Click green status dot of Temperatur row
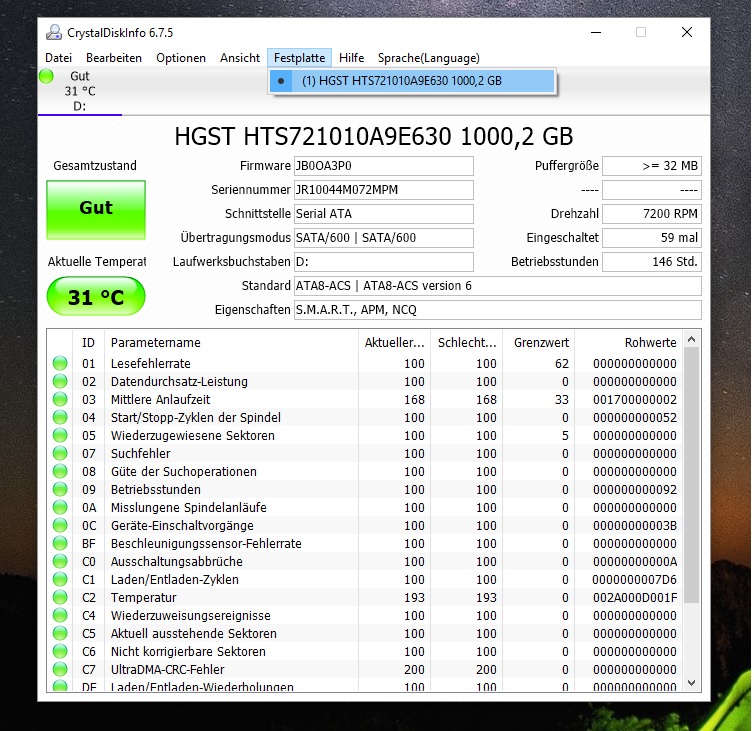The height and width of the screenshot is (731, 754). pos(60,597)
